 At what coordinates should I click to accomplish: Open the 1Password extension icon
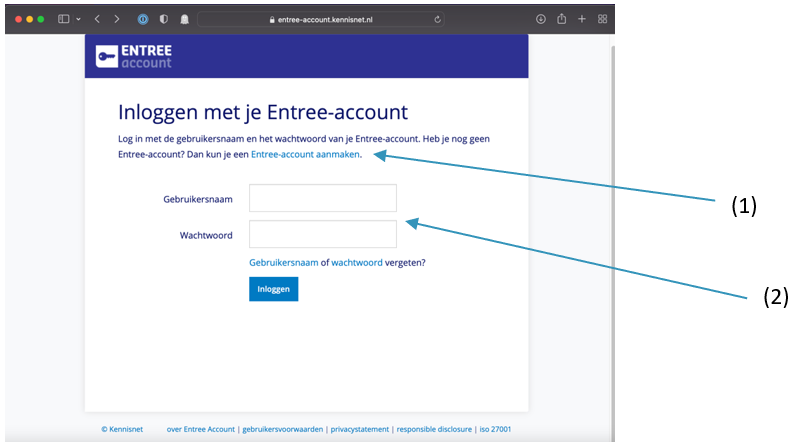pos(143,19)
